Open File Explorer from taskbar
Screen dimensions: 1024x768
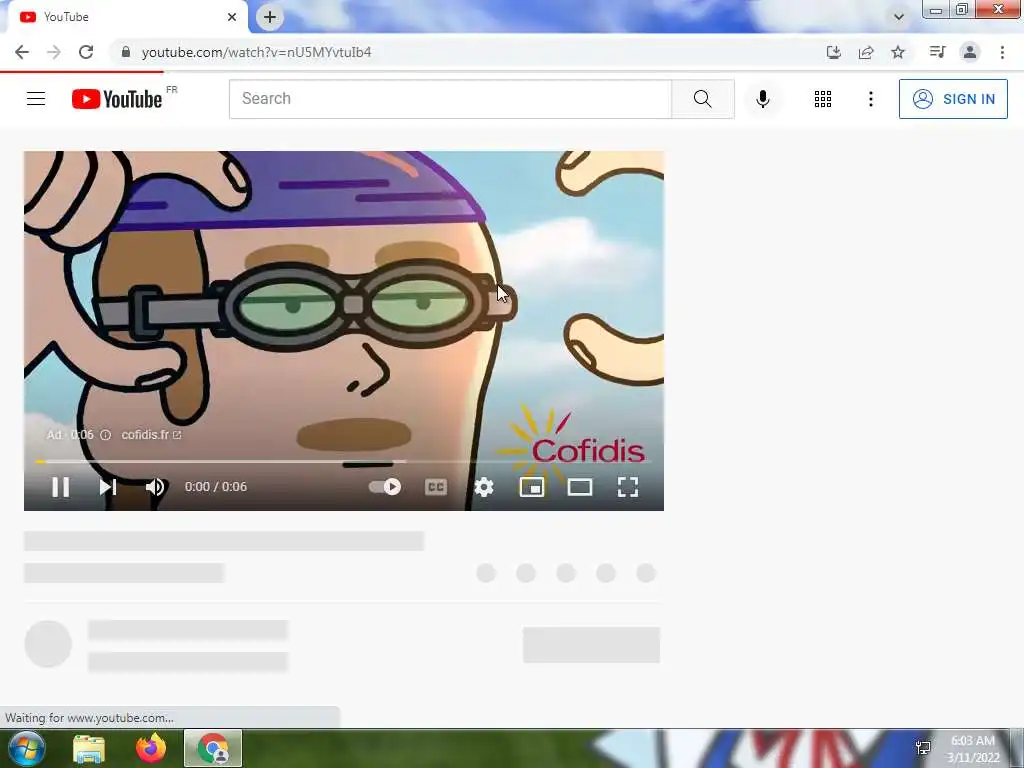[89, 748]
